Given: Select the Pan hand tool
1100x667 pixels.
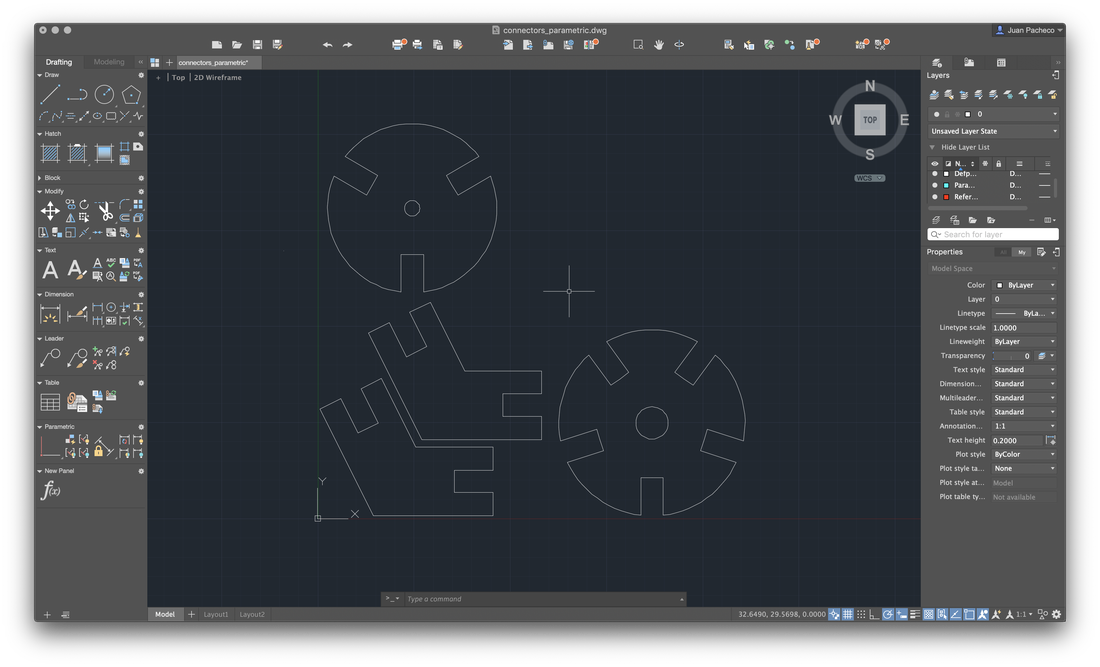Looking at the screenshot, I should (659, 45).
